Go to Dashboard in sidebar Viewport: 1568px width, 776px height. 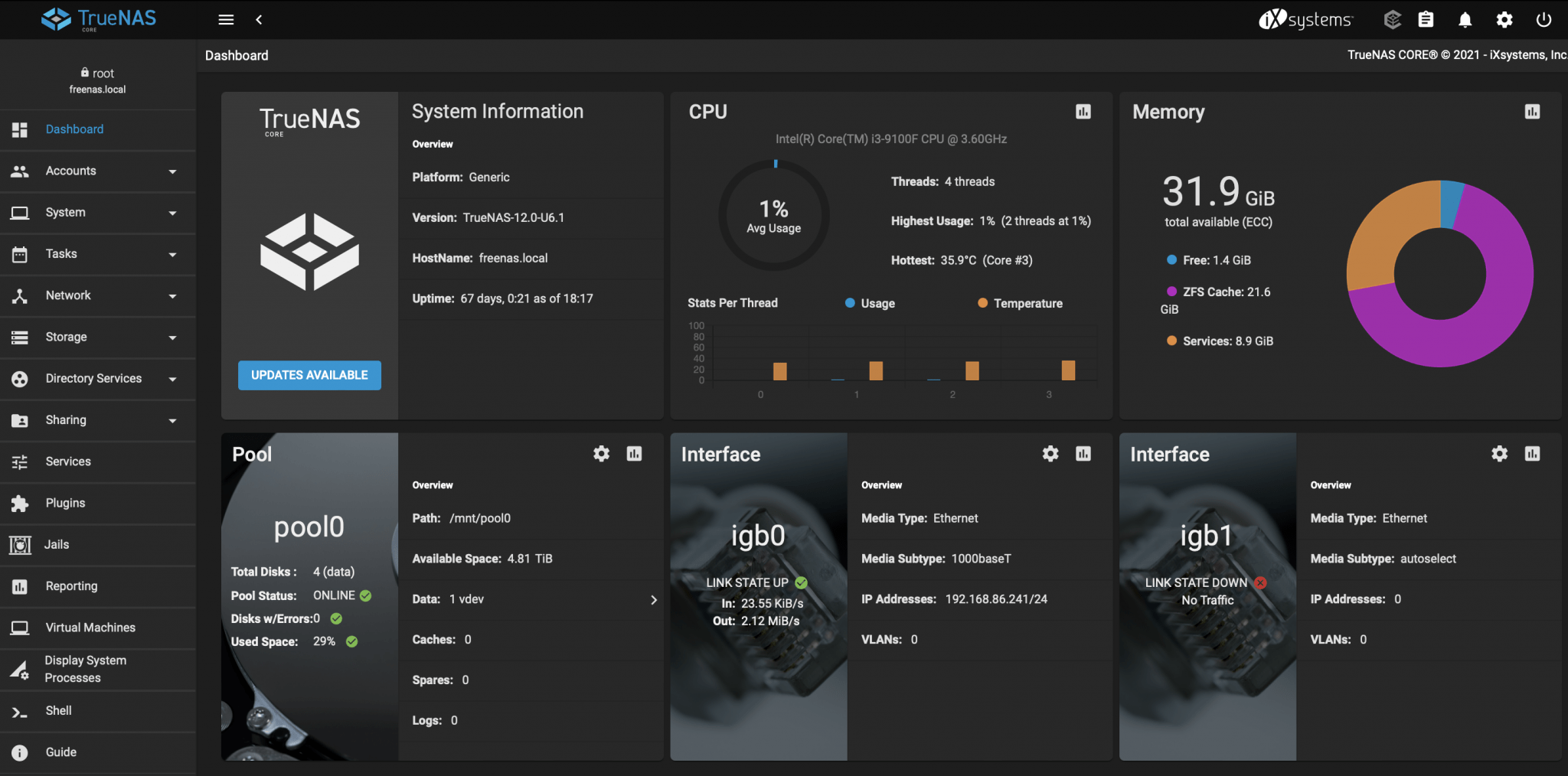pyautogui.click(x=98, y=129)
